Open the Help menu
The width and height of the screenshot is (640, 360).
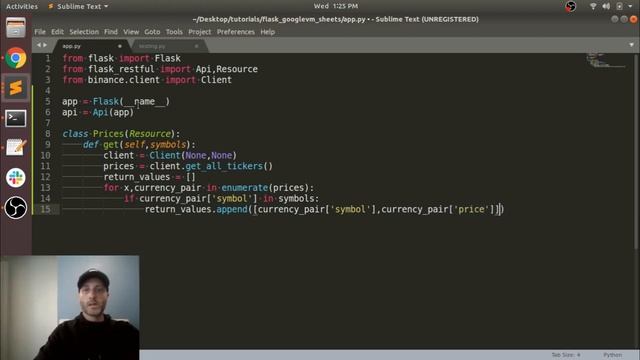(268, 32)
